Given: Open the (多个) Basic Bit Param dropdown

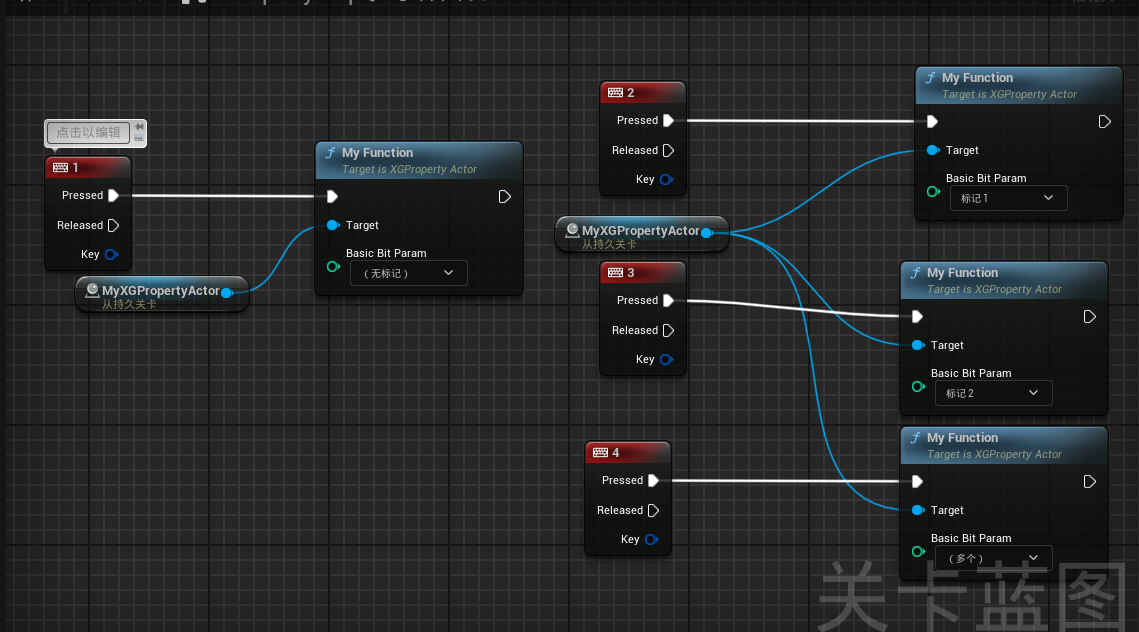Looking at the screenshot, I should [x=993, y=558].
